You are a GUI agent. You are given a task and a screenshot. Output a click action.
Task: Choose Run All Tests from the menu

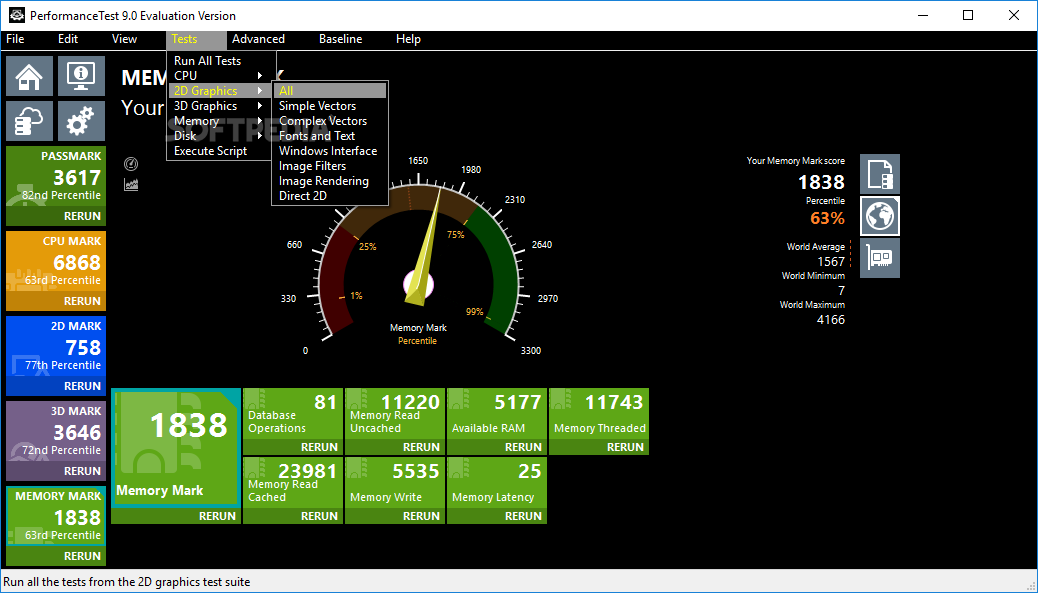pyautogui.click(x=220, y=61)
